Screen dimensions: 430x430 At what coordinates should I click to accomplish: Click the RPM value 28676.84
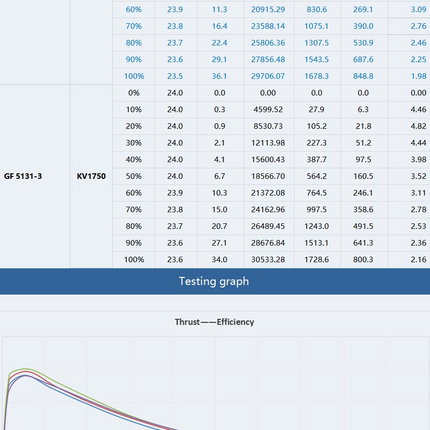(x=268, y=243)
